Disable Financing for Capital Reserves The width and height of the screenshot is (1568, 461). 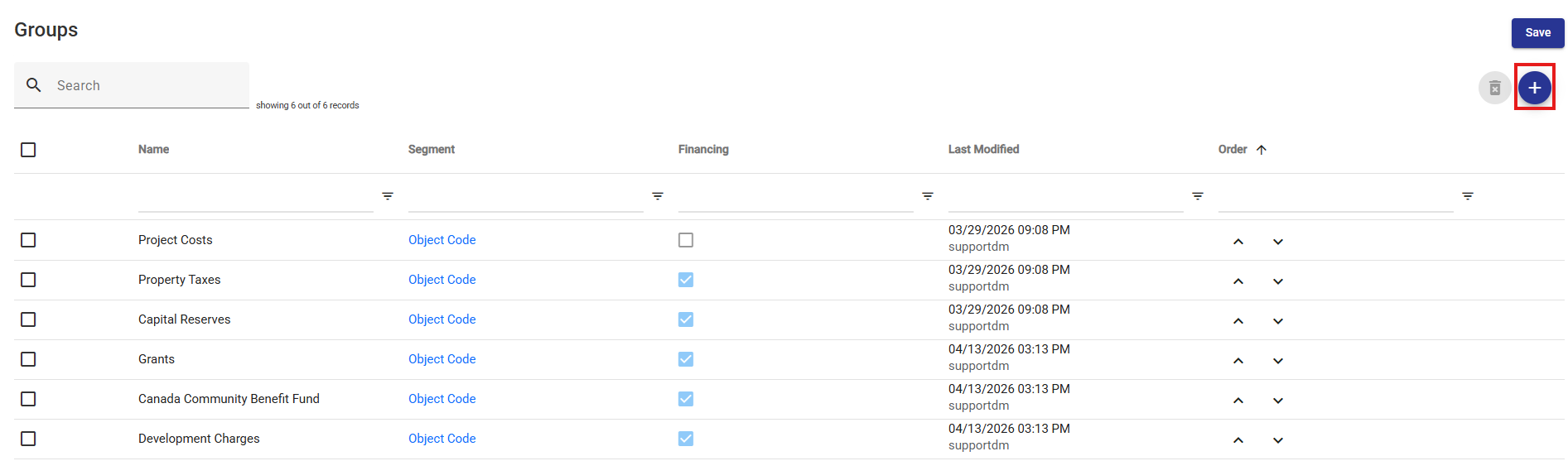tap(686, 319)
